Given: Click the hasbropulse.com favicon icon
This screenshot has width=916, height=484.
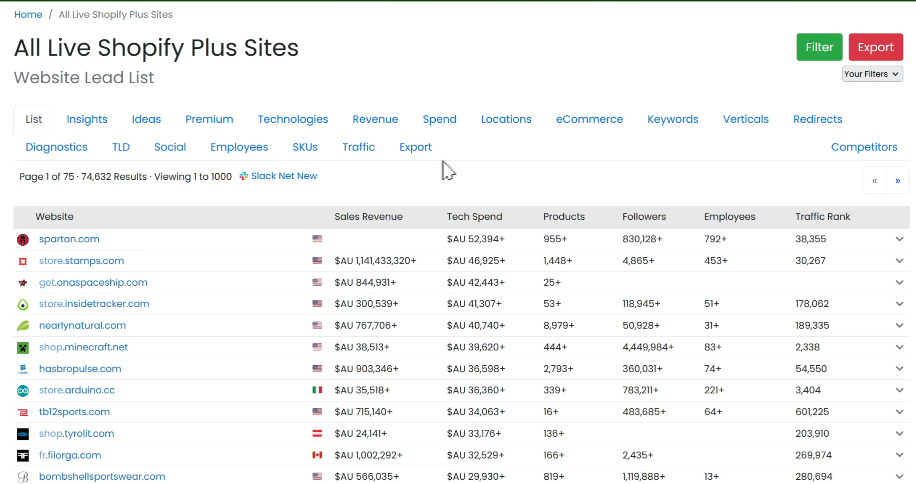Looking at the screenshot, I should click(x=23, y=369).
